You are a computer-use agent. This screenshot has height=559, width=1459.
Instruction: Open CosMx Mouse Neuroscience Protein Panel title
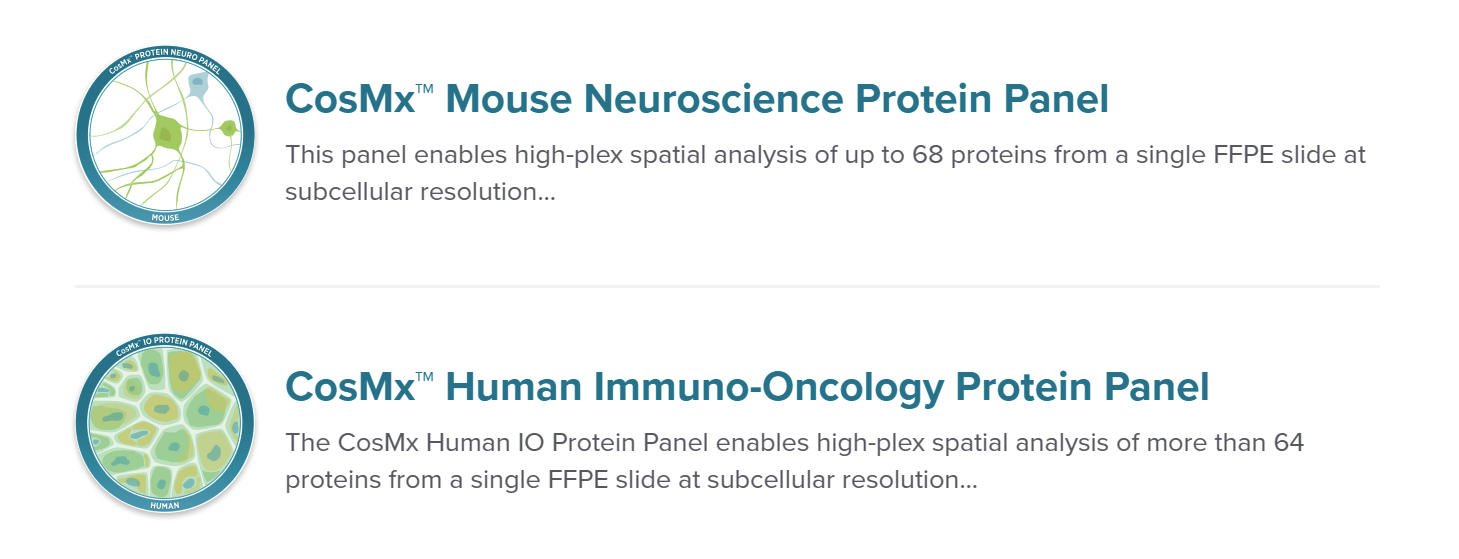697,99
